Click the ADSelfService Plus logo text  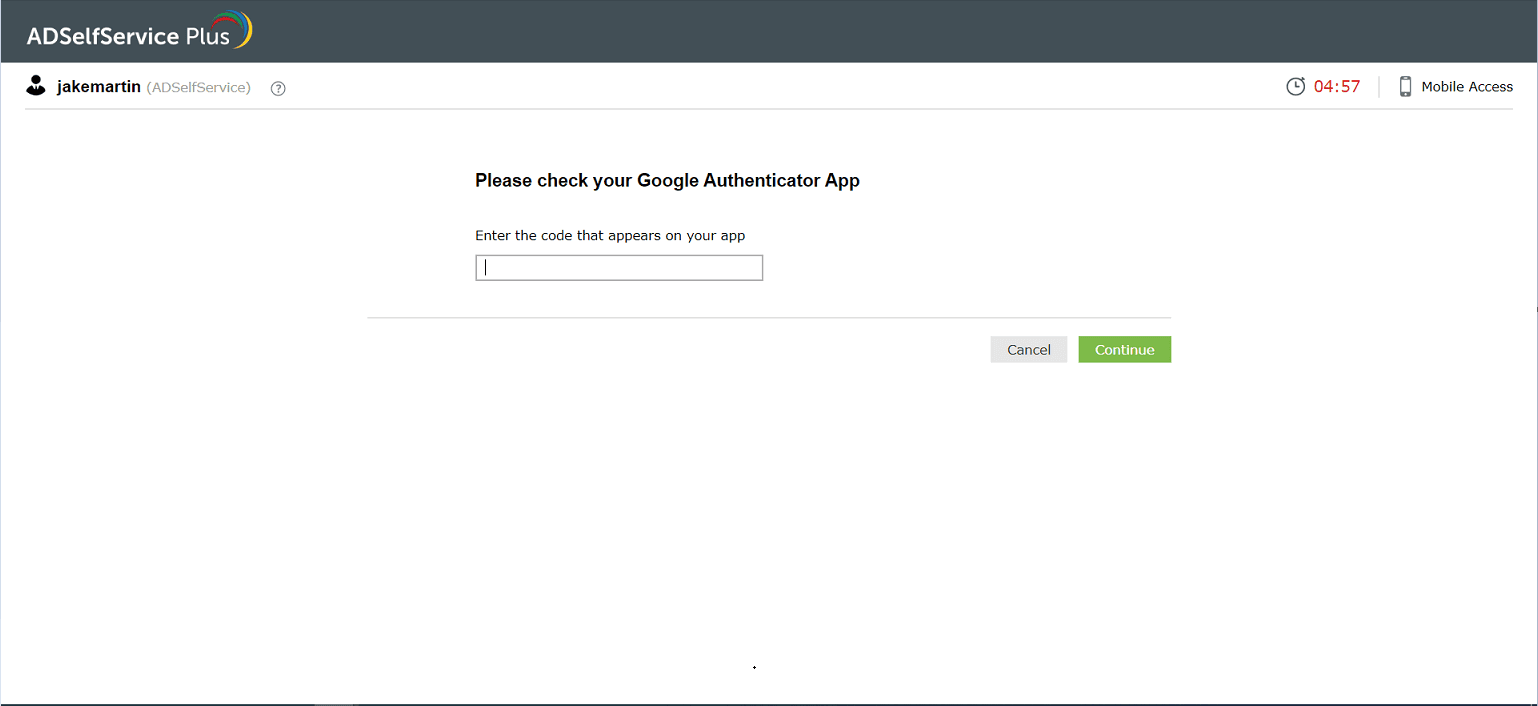click(128, 37)
